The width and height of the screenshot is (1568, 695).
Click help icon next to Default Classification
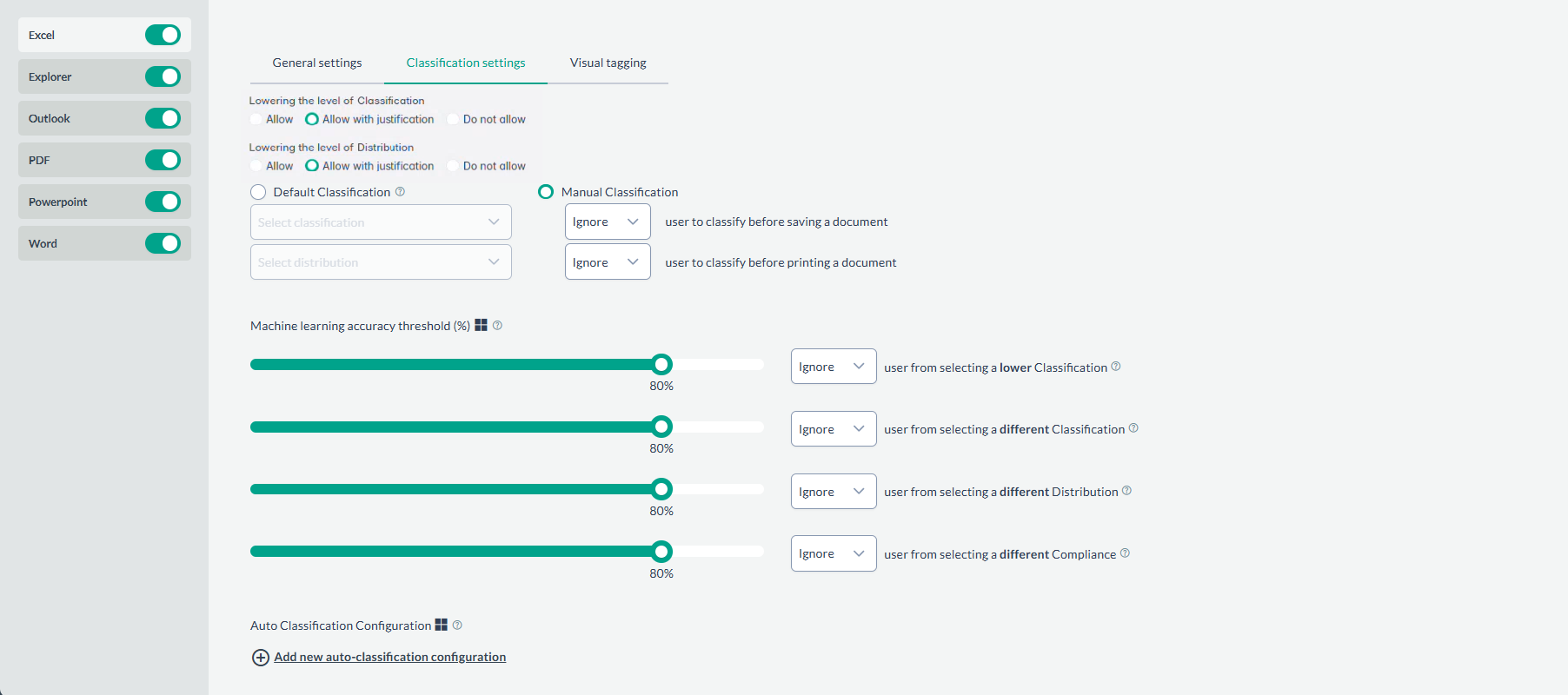[400, 192]
